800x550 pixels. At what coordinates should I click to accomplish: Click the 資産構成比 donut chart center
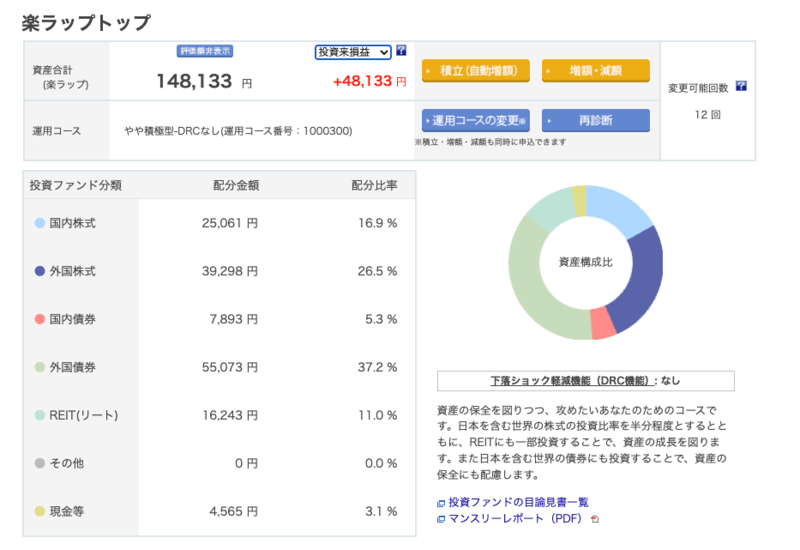tap(586, 262)
